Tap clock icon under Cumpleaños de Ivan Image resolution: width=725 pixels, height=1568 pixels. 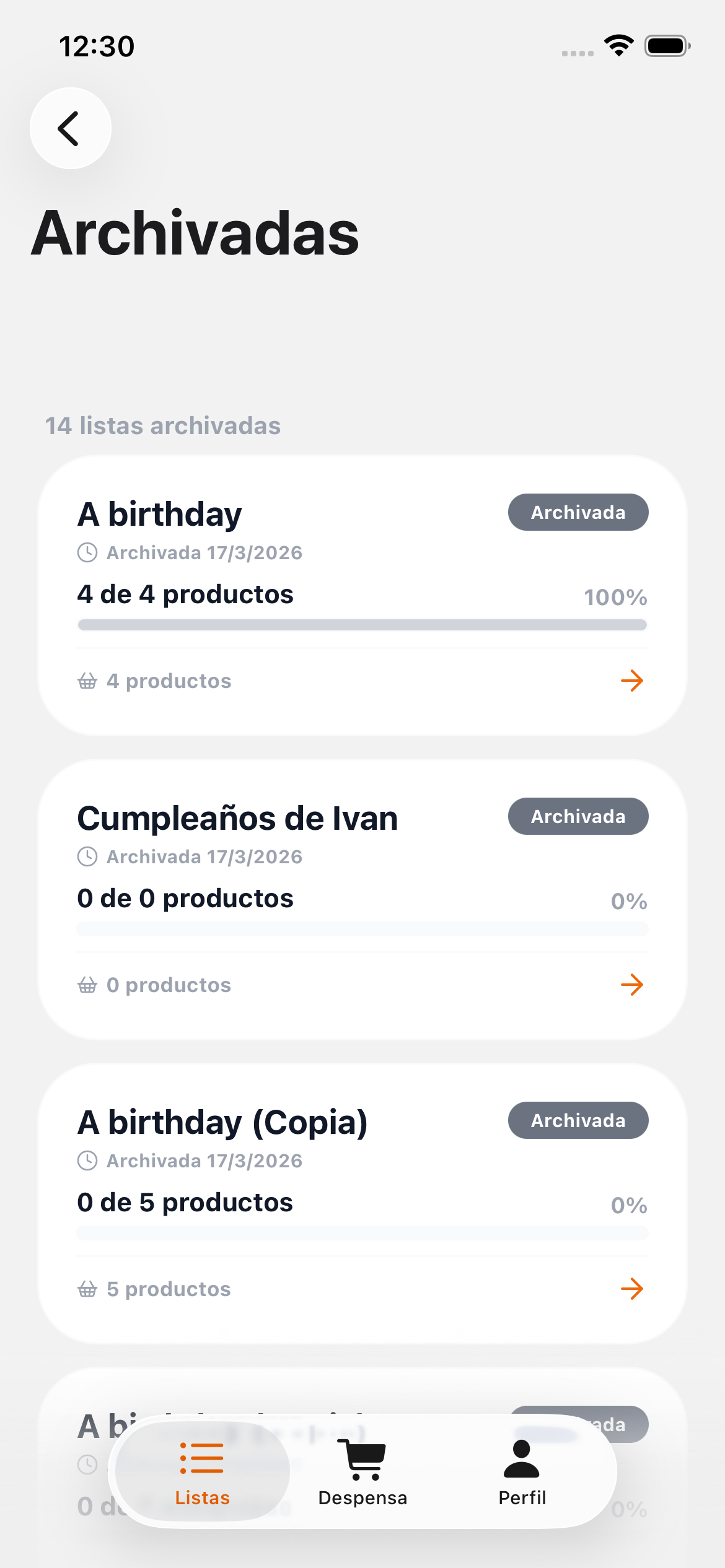[x=87, y=856]
